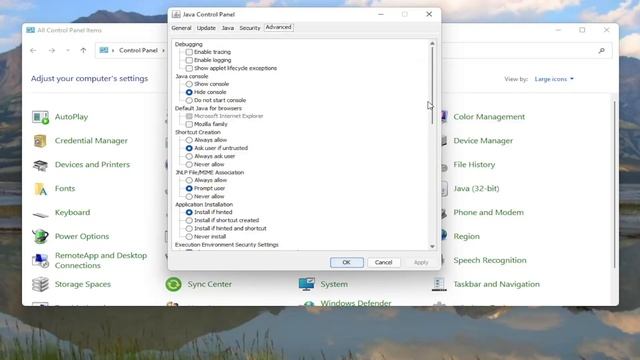
Task: Open Color Management link
Action: [x=489, y=117]
